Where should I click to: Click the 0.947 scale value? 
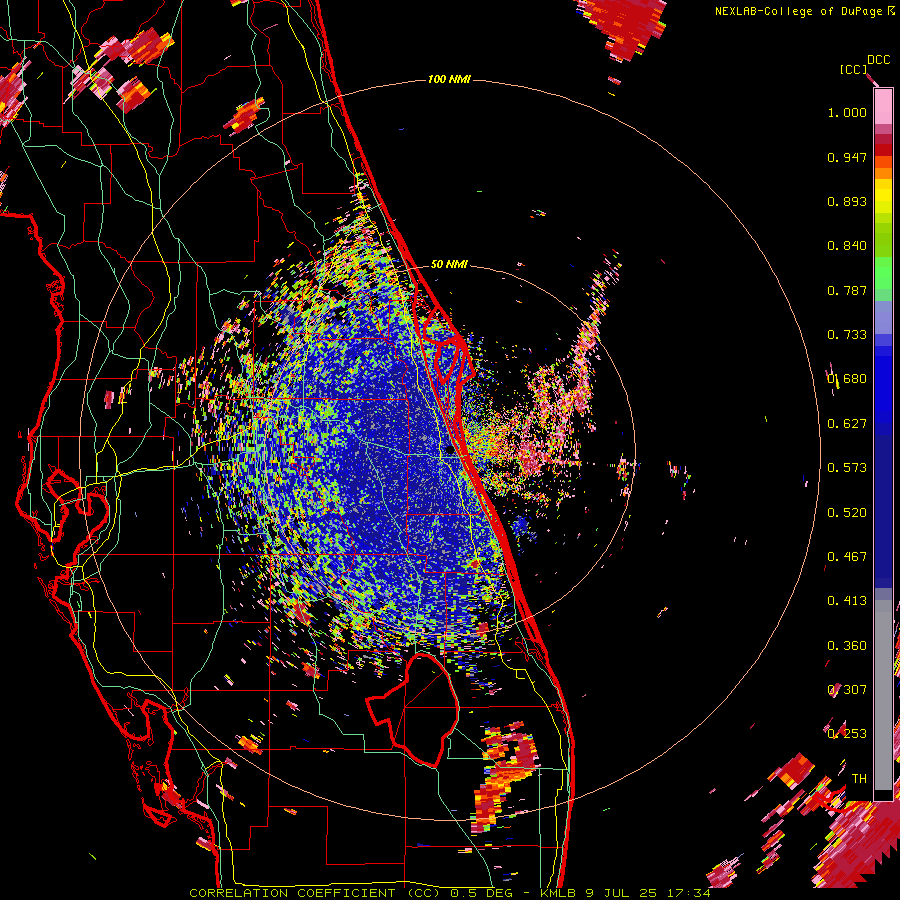point(847,157)
